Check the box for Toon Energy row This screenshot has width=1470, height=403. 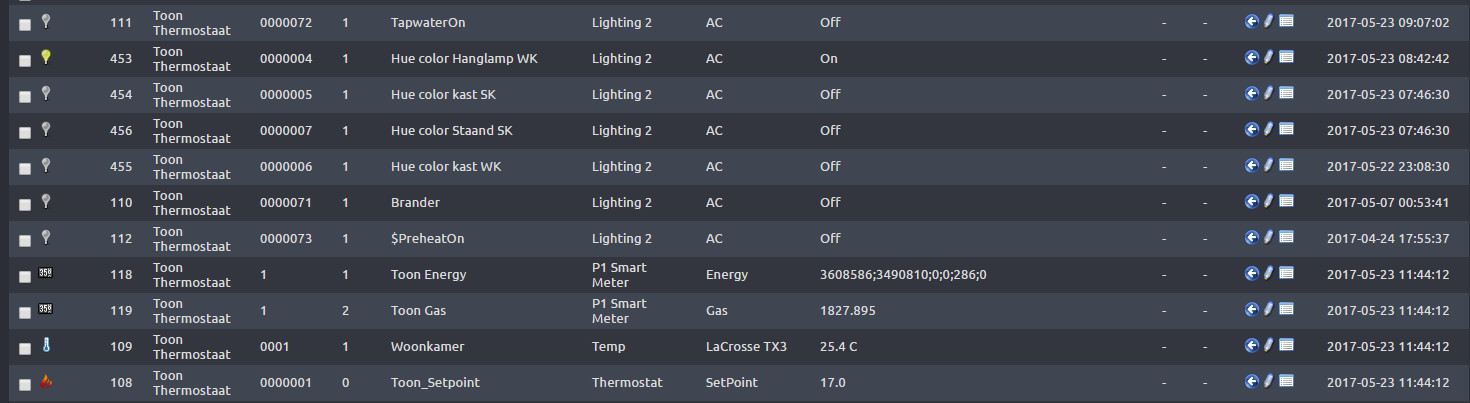click(x=25, y=276)
